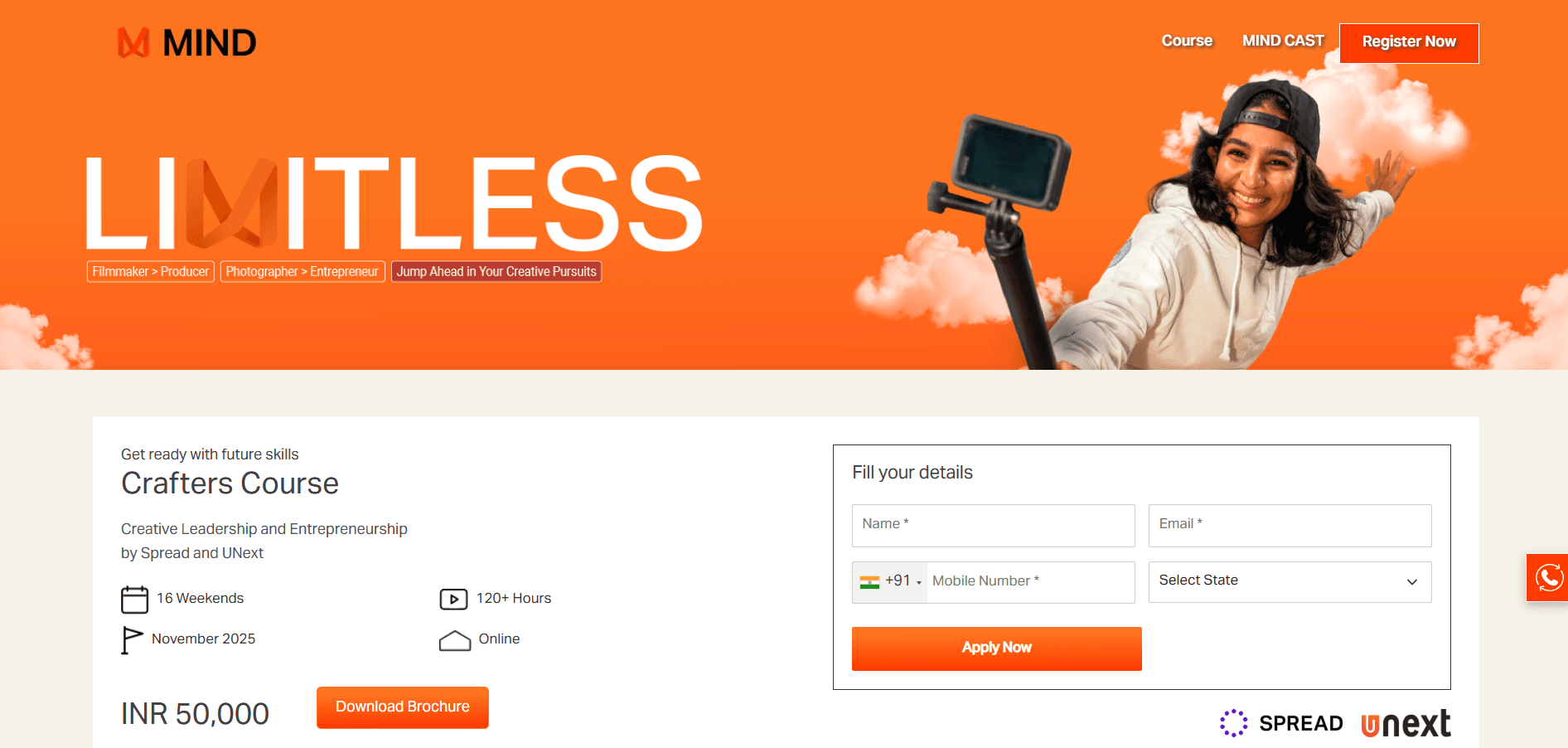Click the Download Brochure button
The width and height of the screenshot is (1568, 748).
pyautogui.click(x=403, y=707)
